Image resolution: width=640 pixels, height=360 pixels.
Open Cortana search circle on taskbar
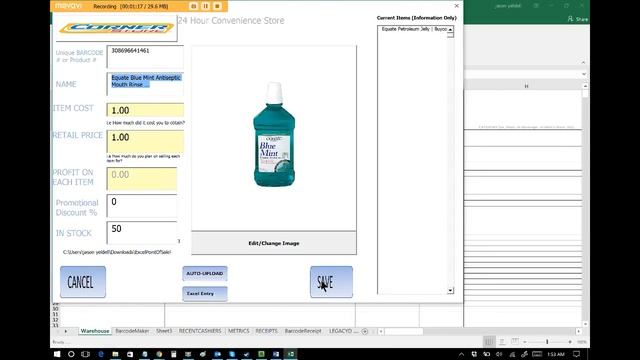click(71, 354)
